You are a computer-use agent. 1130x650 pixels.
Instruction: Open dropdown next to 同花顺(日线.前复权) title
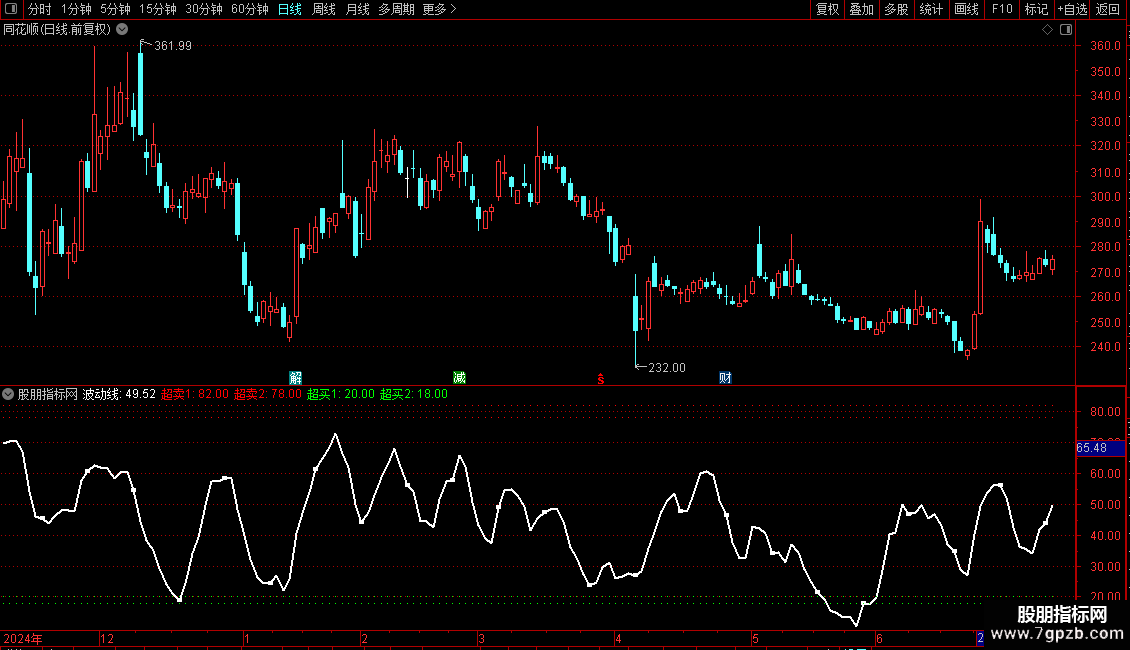pos(123,30)
